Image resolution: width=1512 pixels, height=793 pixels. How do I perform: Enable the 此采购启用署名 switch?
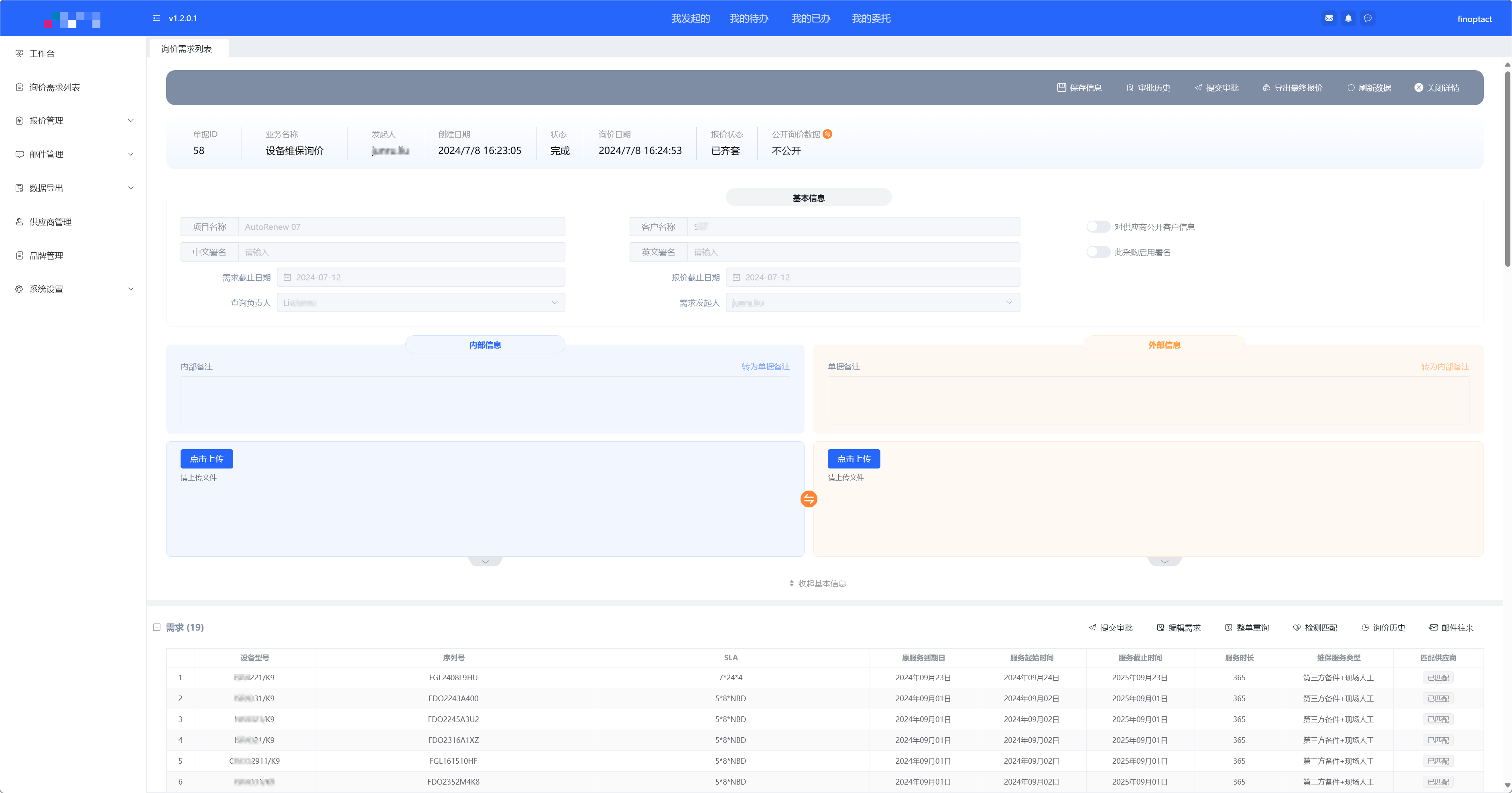1097,252
